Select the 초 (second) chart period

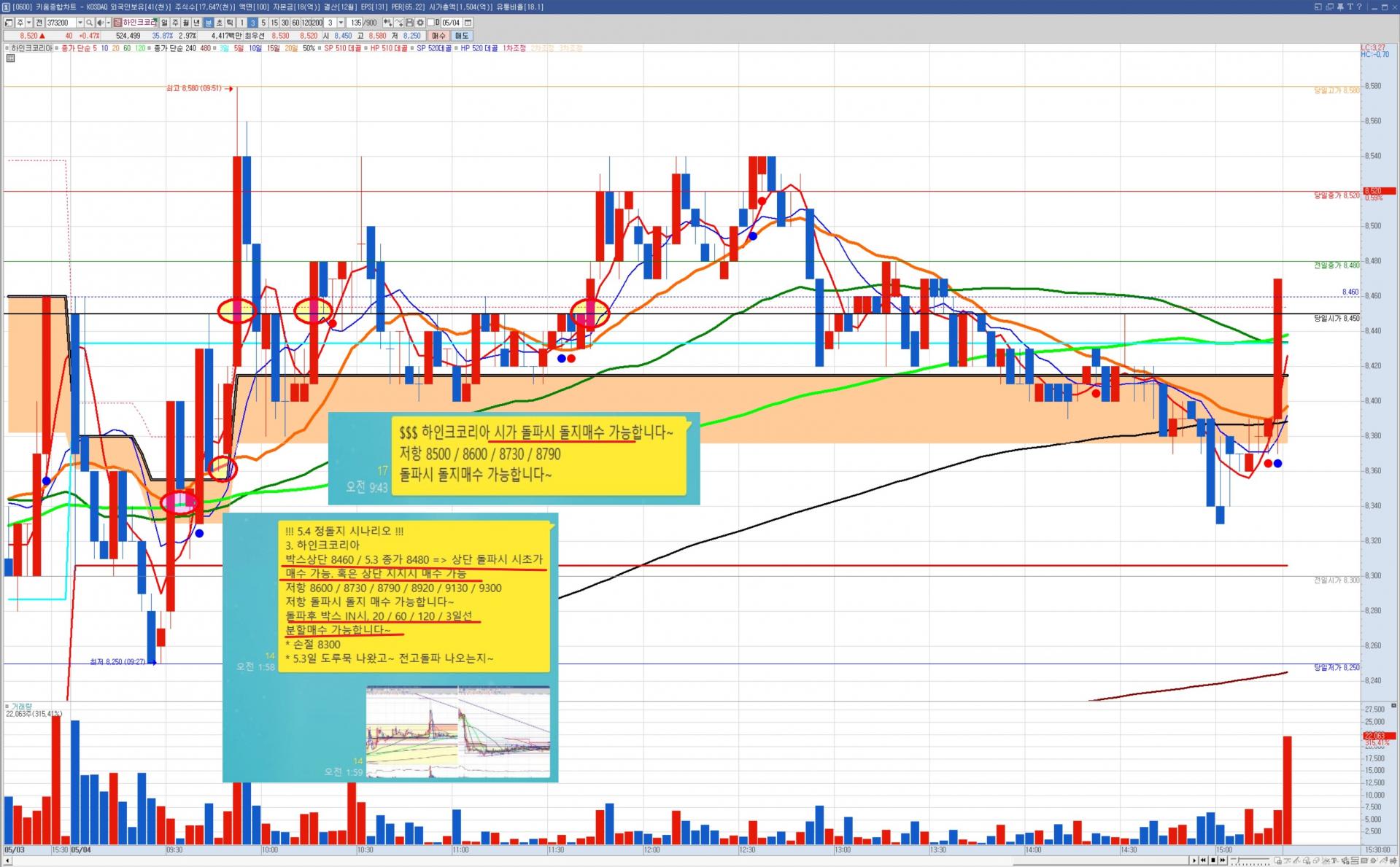click(x=220, y=23)
